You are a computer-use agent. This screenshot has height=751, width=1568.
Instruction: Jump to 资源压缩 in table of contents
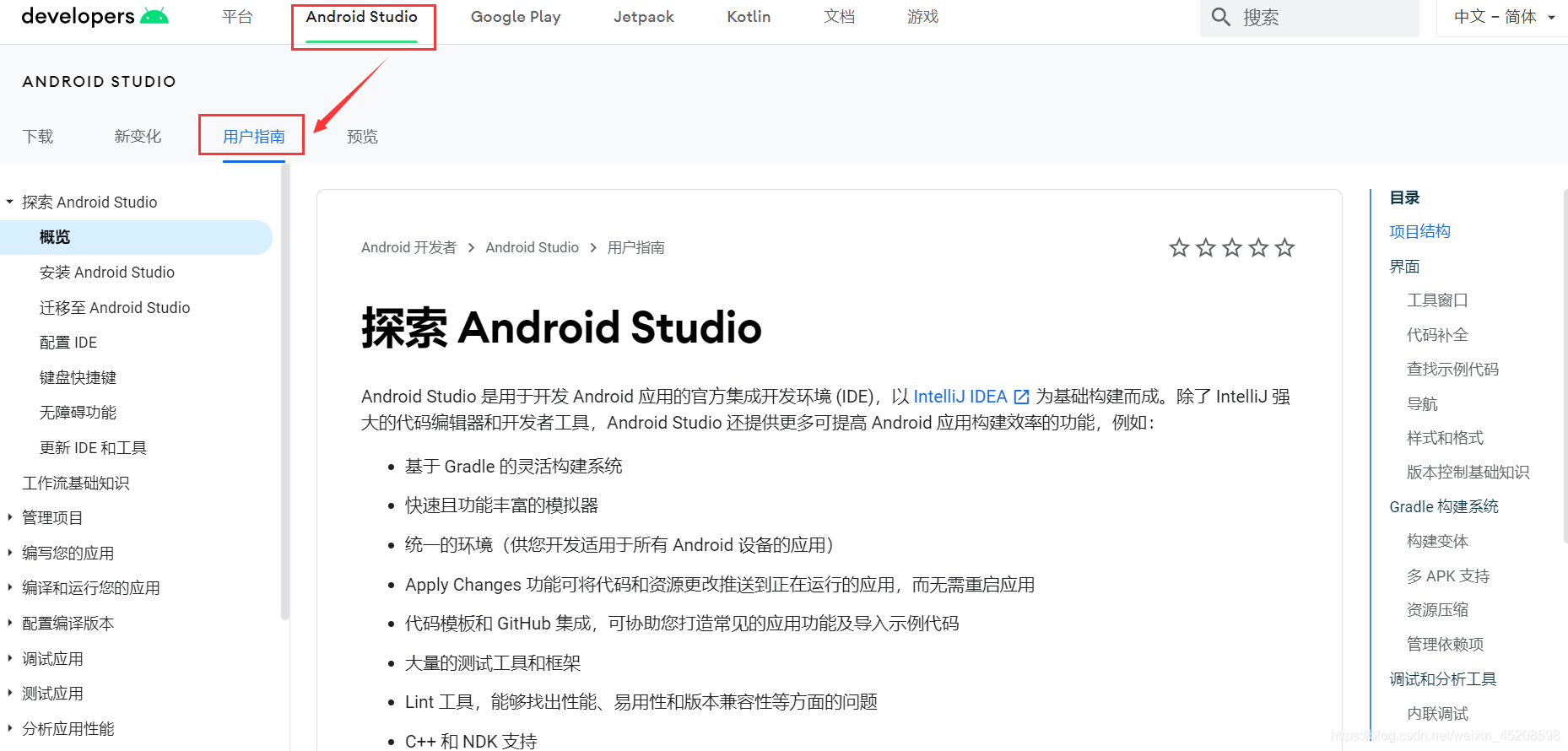pos(1437,609)
